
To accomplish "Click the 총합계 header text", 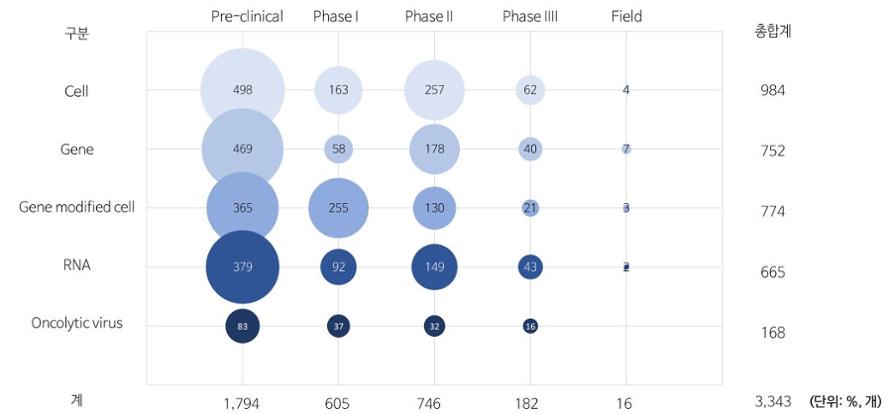I will (772, 30).
